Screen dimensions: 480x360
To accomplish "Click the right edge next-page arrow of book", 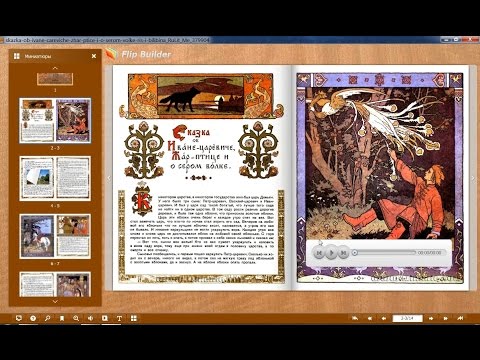I will 473,178.
